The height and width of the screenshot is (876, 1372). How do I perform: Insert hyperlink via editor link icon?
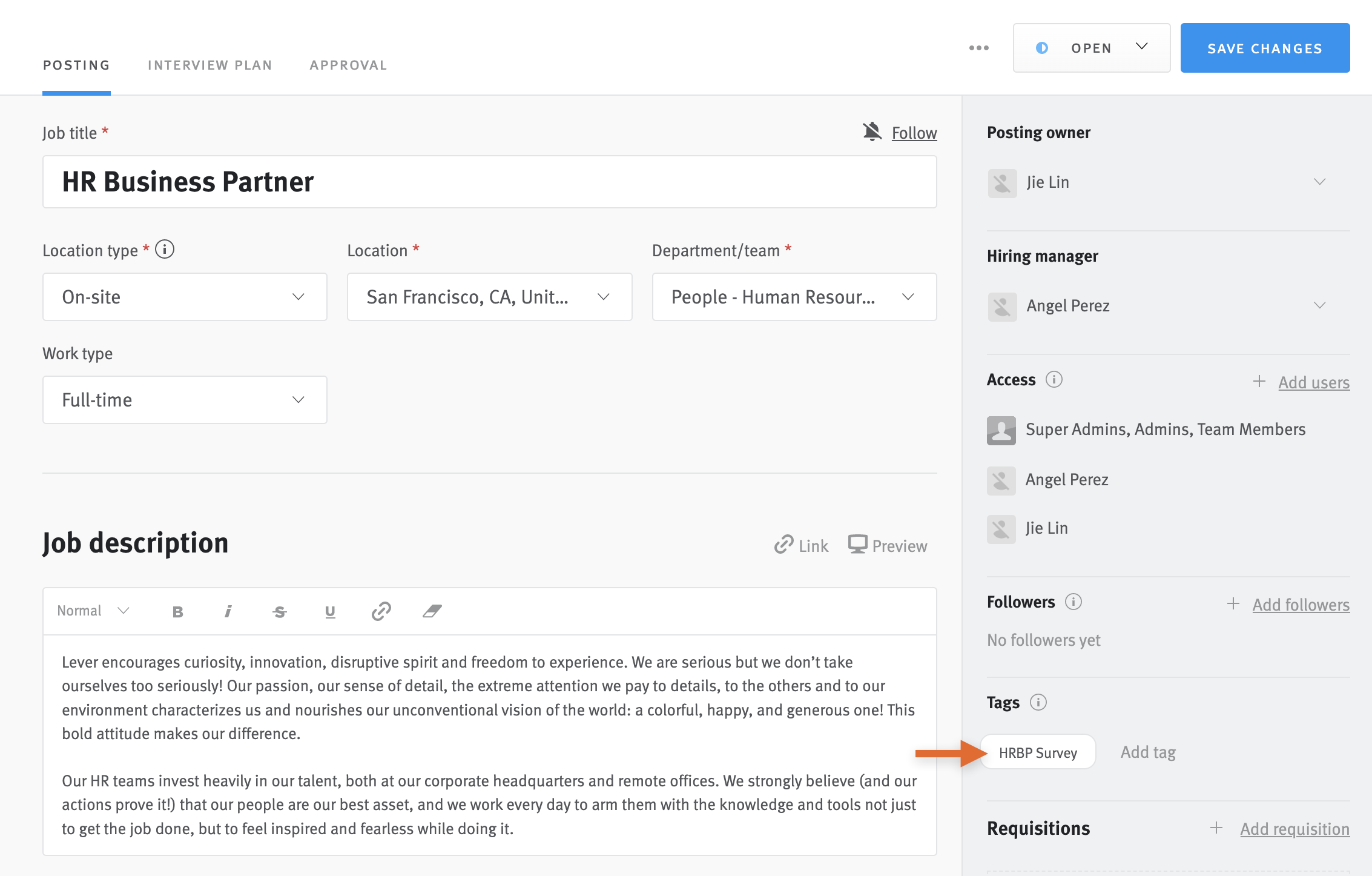tap(381, 611)
